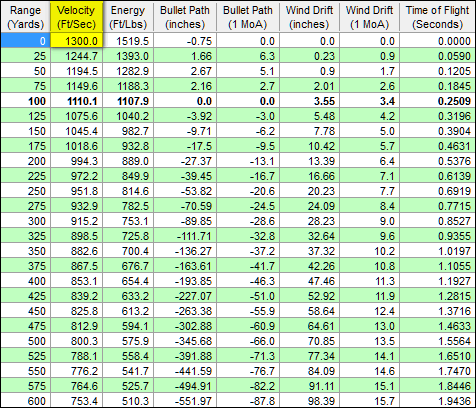Click energy value 1519.5
Image resolution: width=476 pixels, height=408 pixels.
coord(128,41)
